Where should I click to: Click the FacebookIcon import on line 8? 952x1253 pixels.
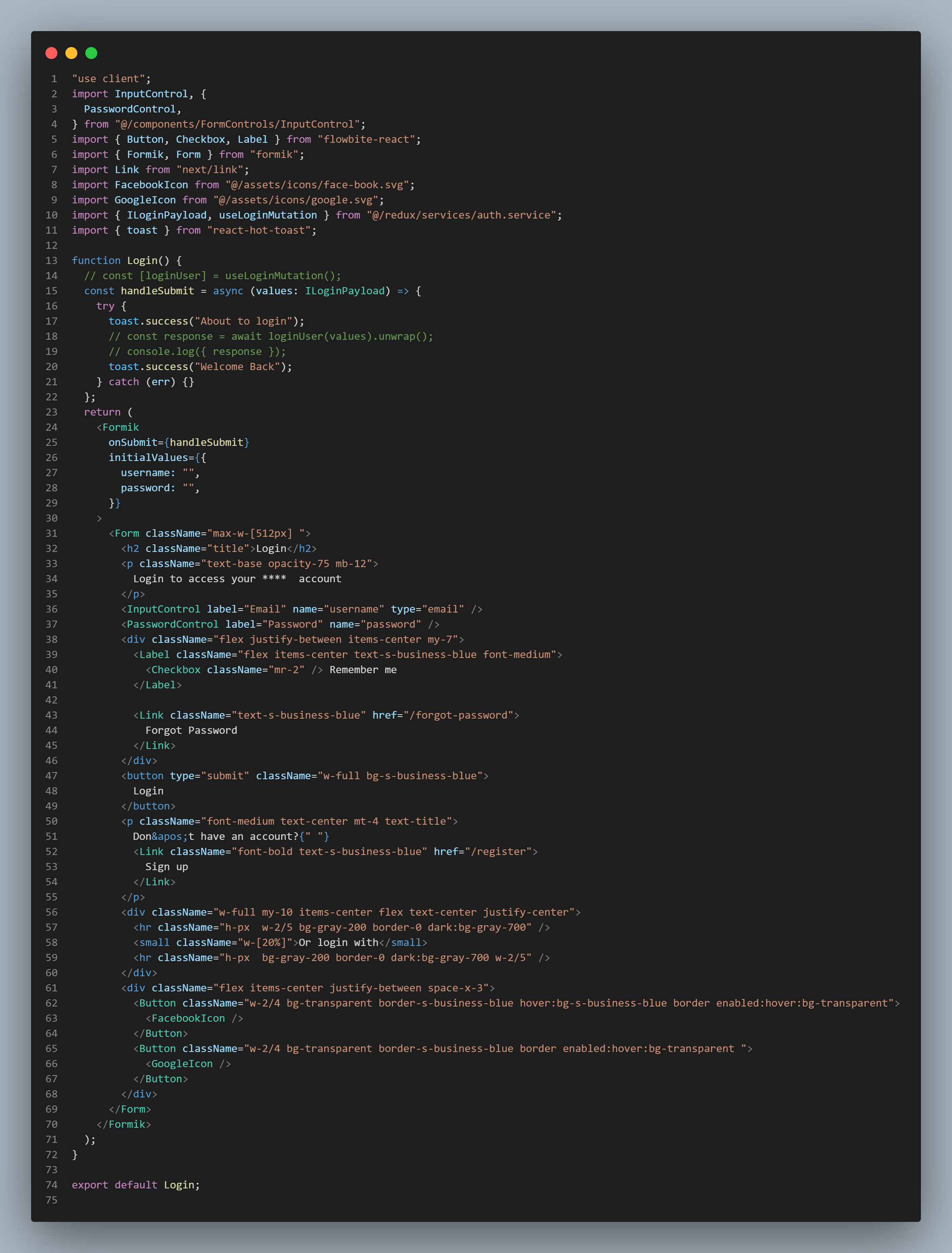coord(152,184)
